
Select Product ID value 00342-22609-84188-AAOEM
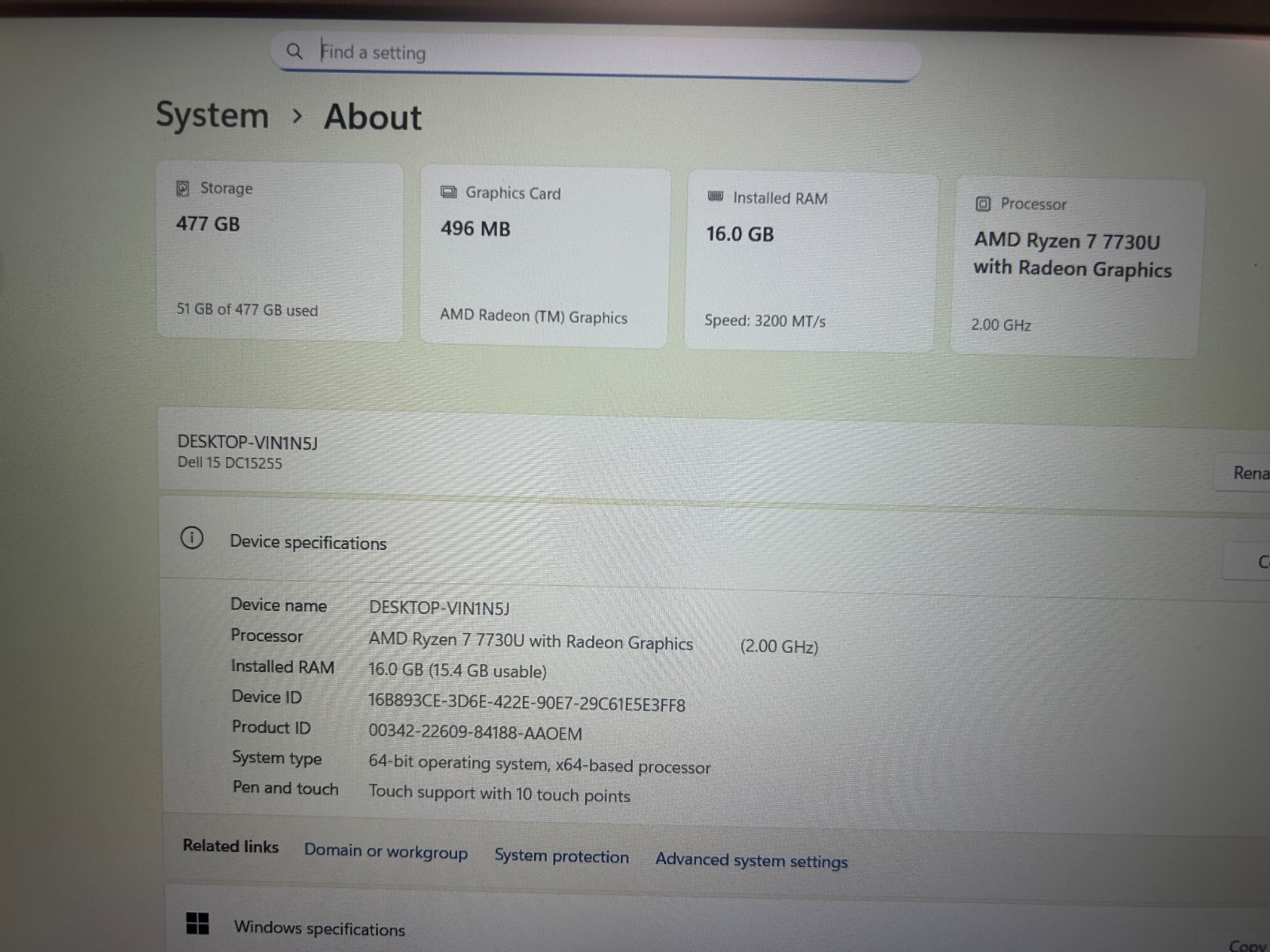[x=475, y=732]
